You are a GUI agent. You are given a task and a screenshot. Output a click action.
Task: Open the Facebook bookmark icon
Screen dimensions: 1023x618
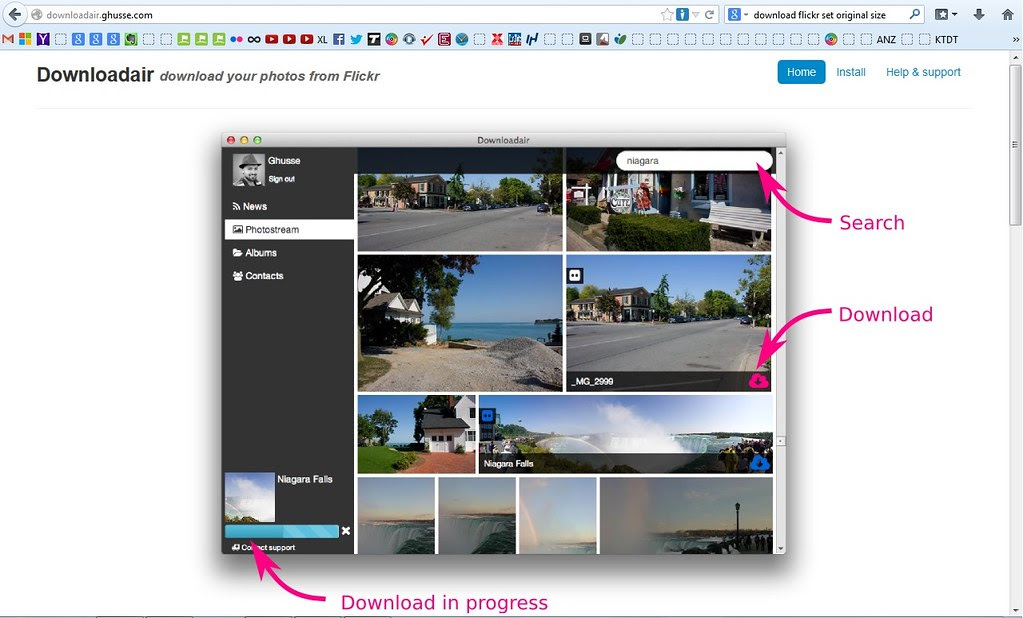point(339,39)
